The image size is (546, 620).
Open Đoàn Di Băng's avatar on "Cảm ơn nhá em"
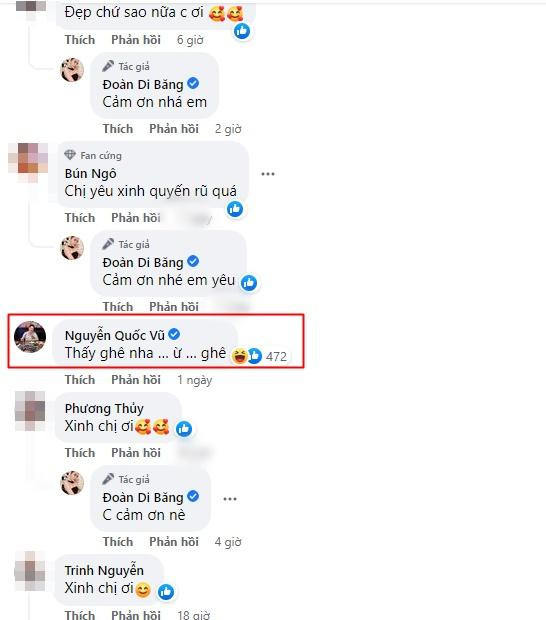(x=72, y=70)
